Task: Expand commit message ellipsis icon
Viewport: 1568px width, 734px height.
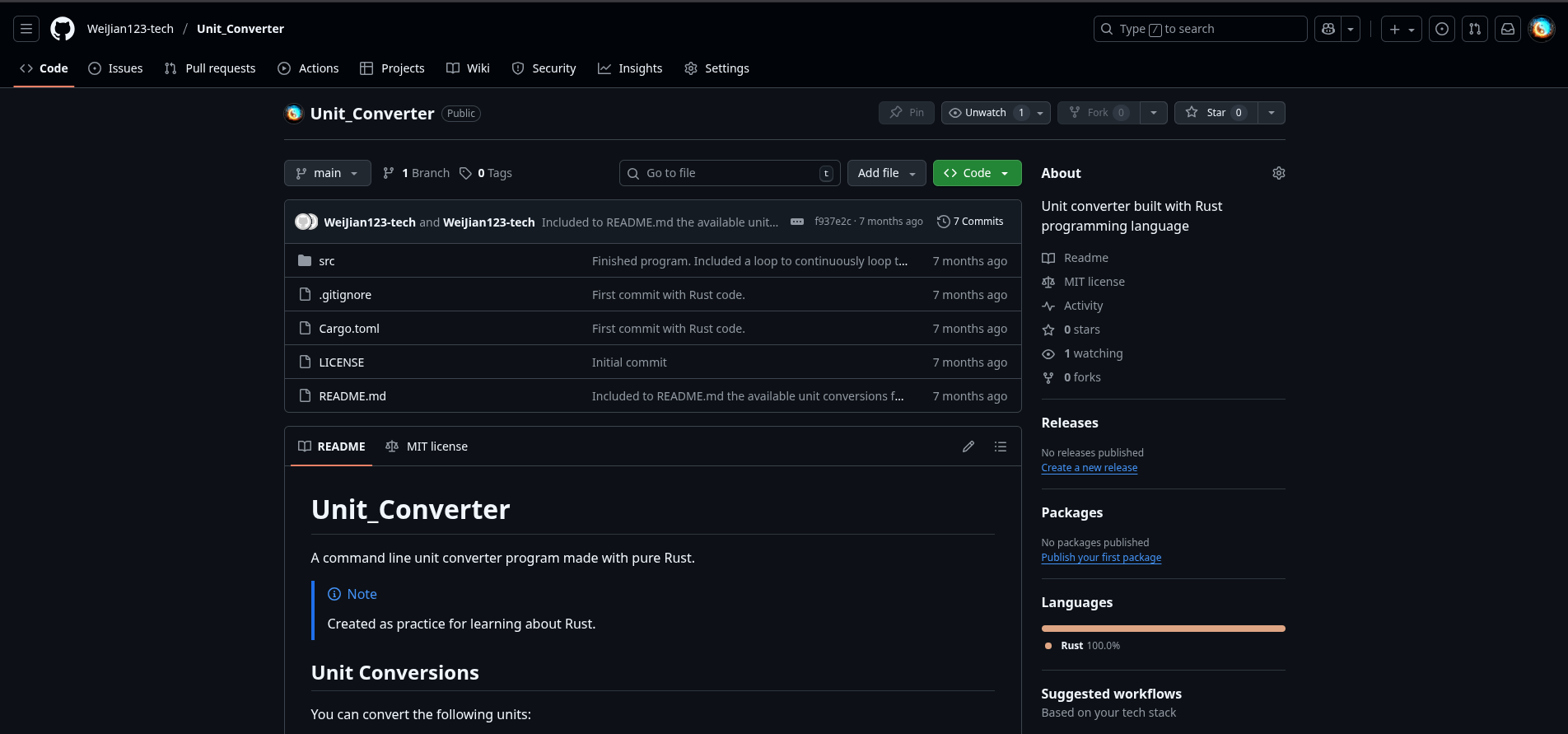Action: click(x=797, y=222)
